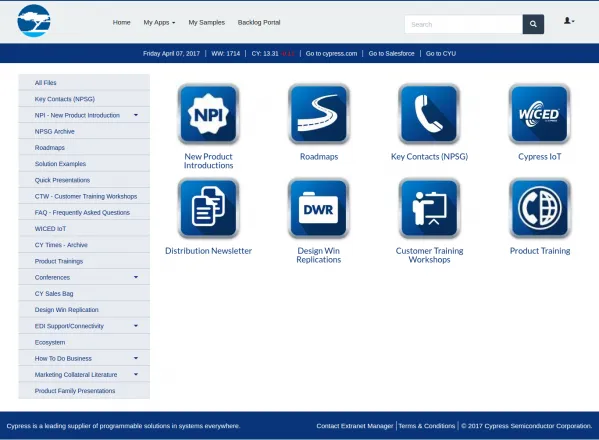Open WICED IoT sidebar entry
Image resolution: width=599 pixels, height=440 pixels.
(x=84, y=228)
